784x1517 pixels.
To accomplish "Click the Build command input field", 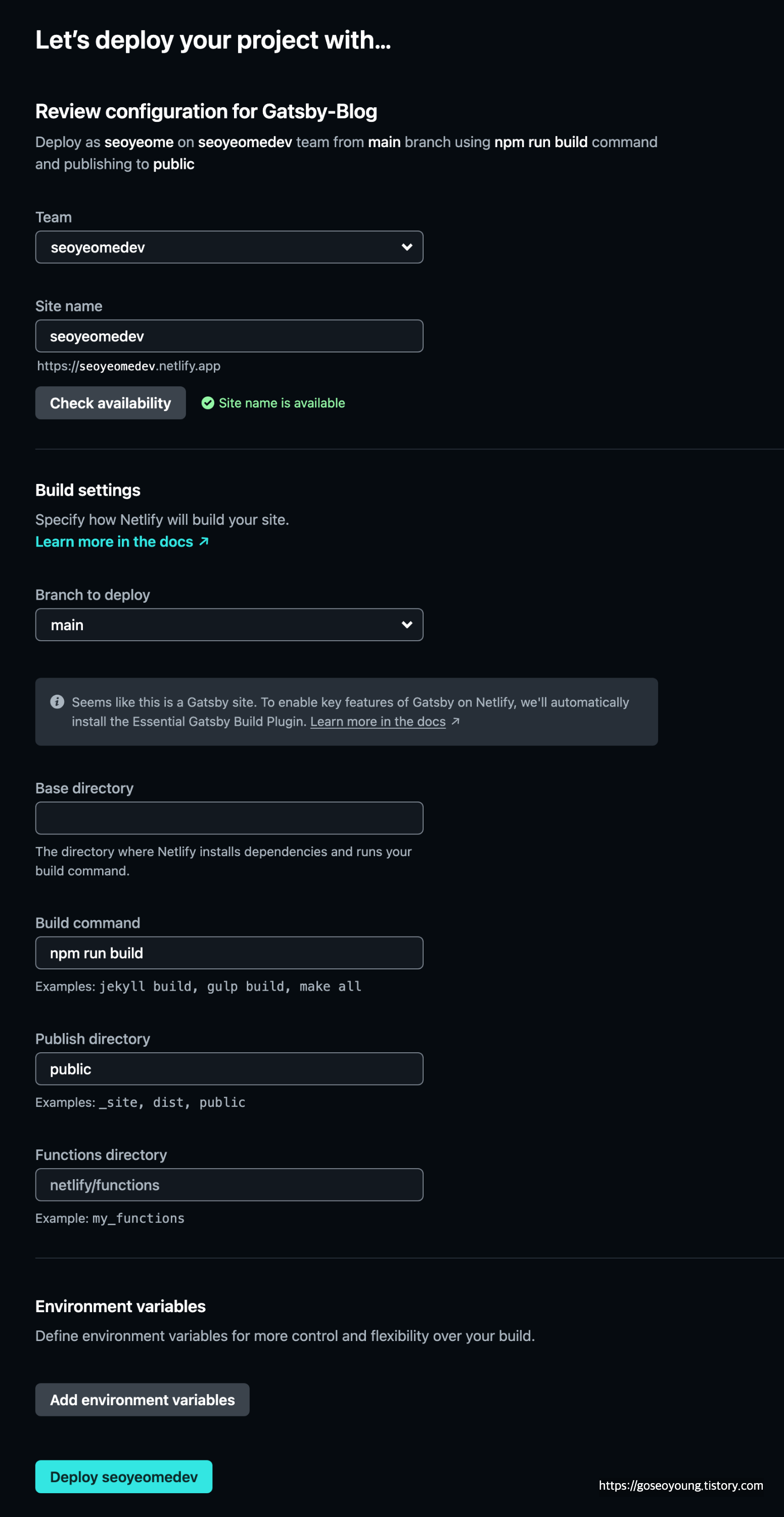I will point(229,953).
